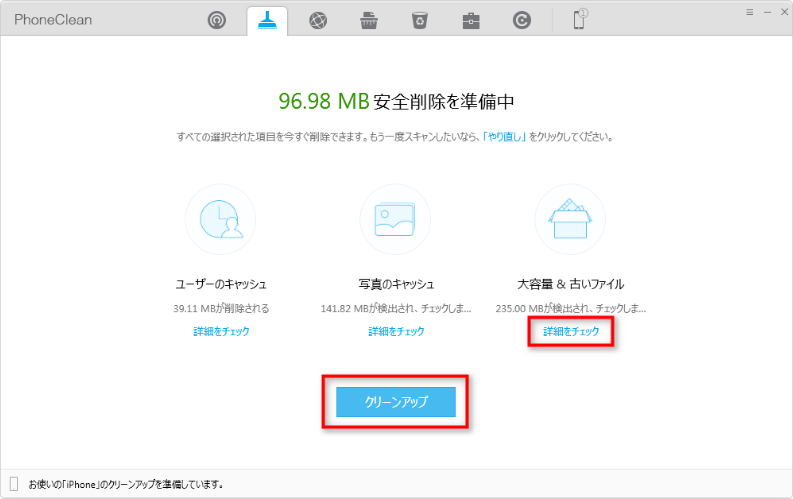Screen dimensions: 793x499
Task: Click the 「やり直し」 rescan link
Action: 504,137
